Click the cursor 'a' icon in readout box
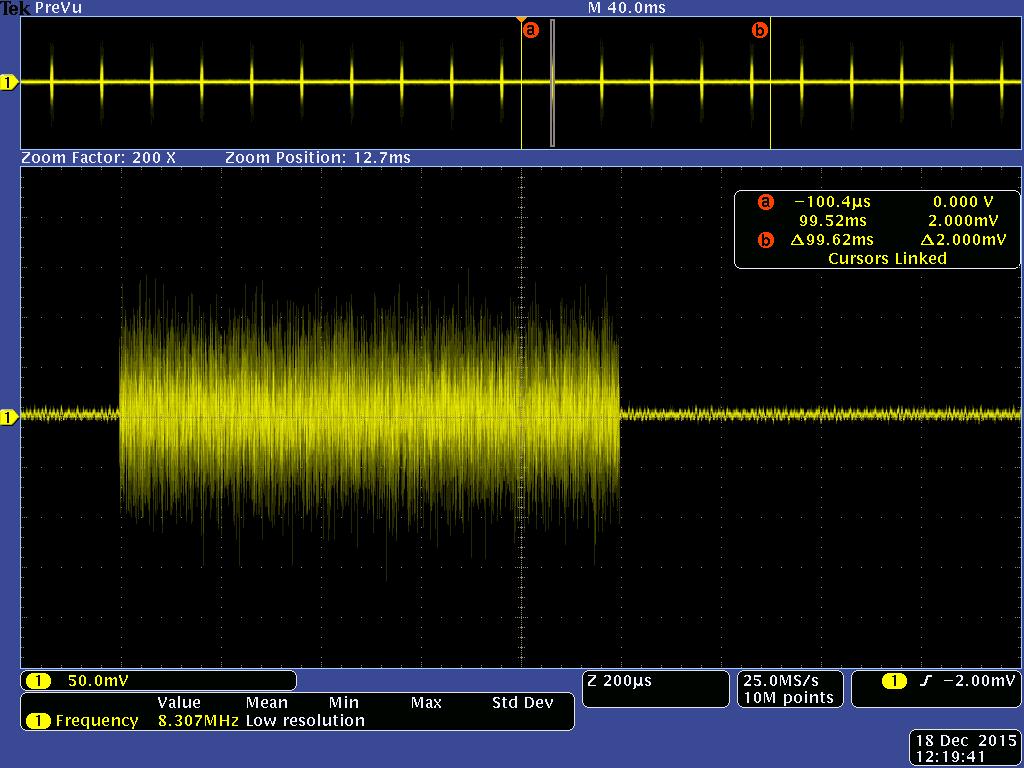1024x768 pixels. (x=765, y=202)
